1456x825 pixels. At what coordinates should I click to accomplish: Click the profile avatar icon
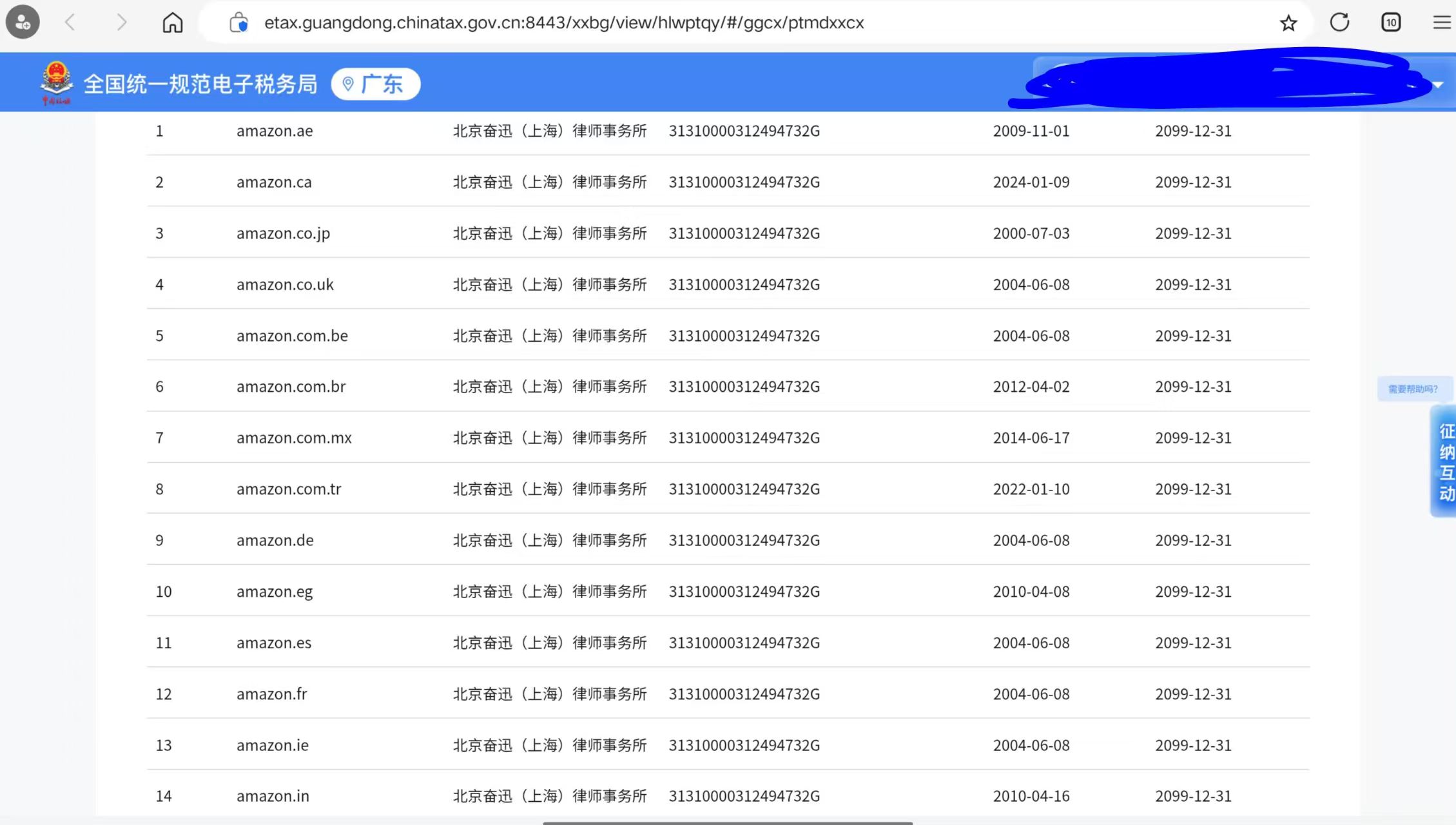click(x=22, y=21)
